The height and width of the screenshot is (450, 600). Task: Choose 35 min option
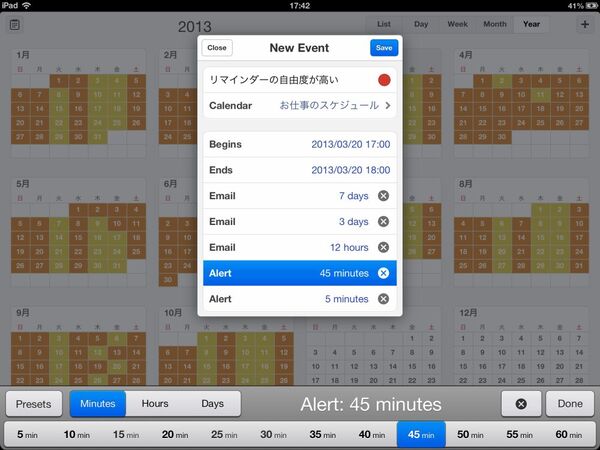[x=323, y=435]
